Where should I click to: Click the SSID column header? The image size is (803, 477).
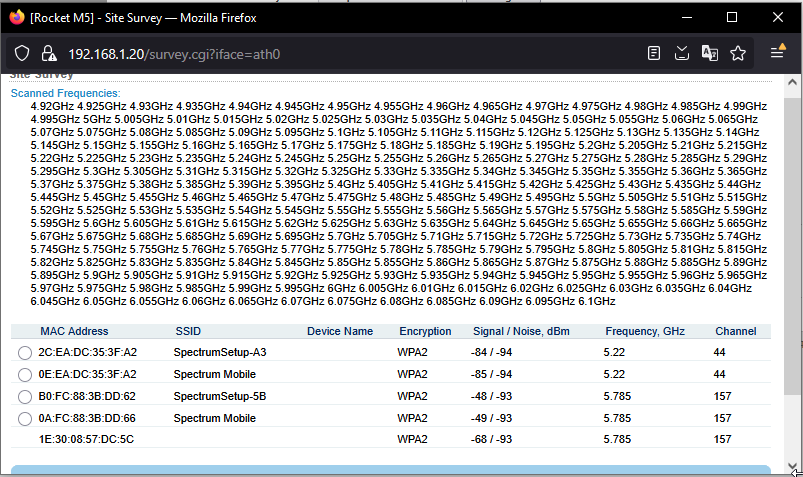pos(188,331)
